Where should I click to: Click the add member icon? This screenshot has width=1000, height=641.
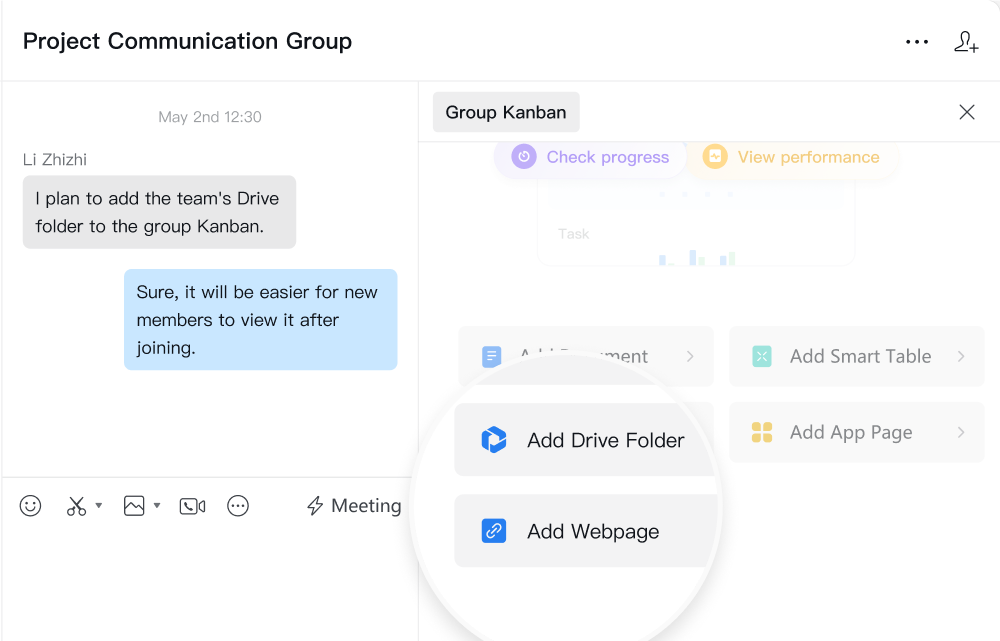click(966, 42)
